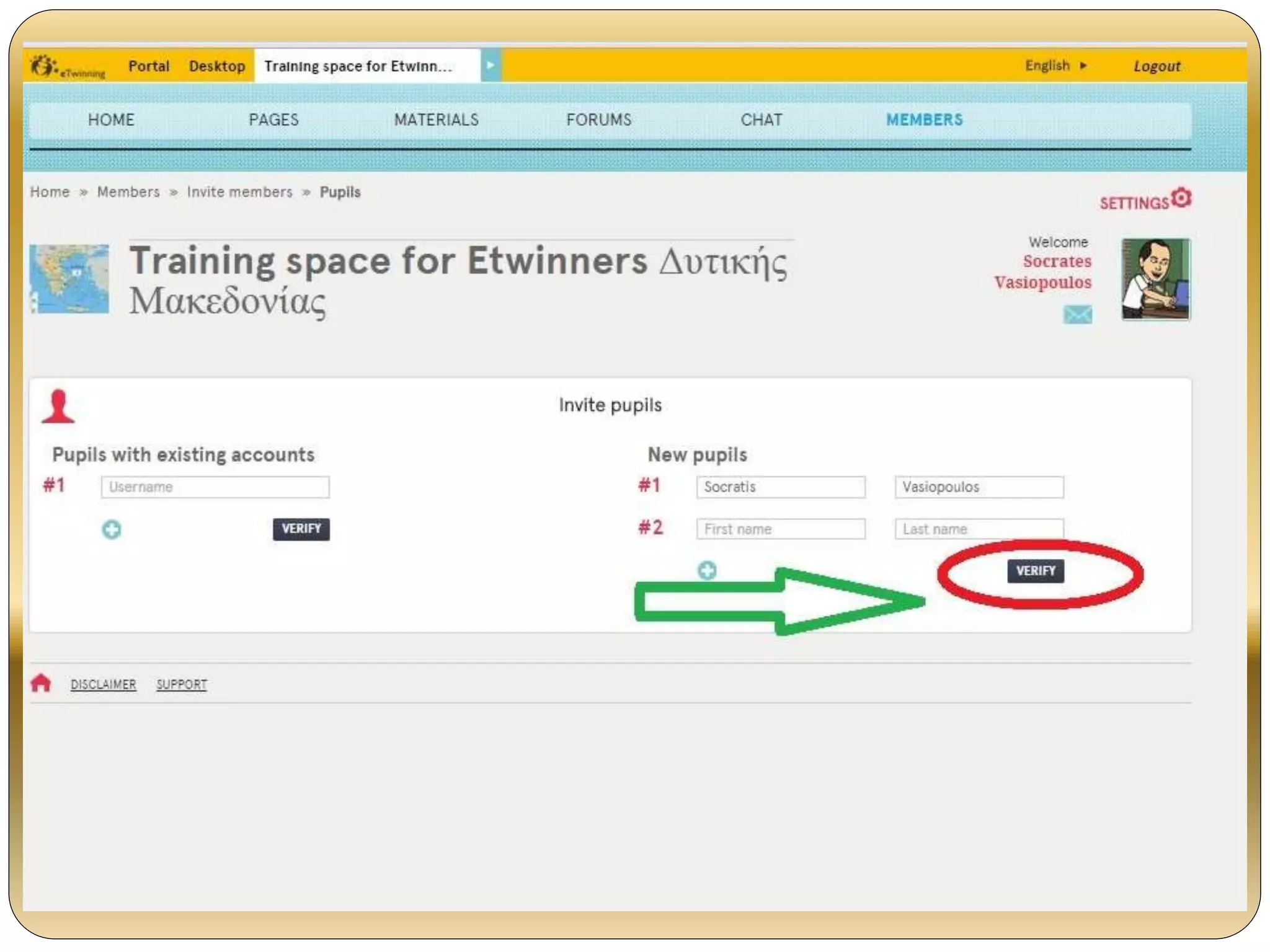1270x952 pixels.
Task: Click the red home icon in footer
Action: [41, 683]
